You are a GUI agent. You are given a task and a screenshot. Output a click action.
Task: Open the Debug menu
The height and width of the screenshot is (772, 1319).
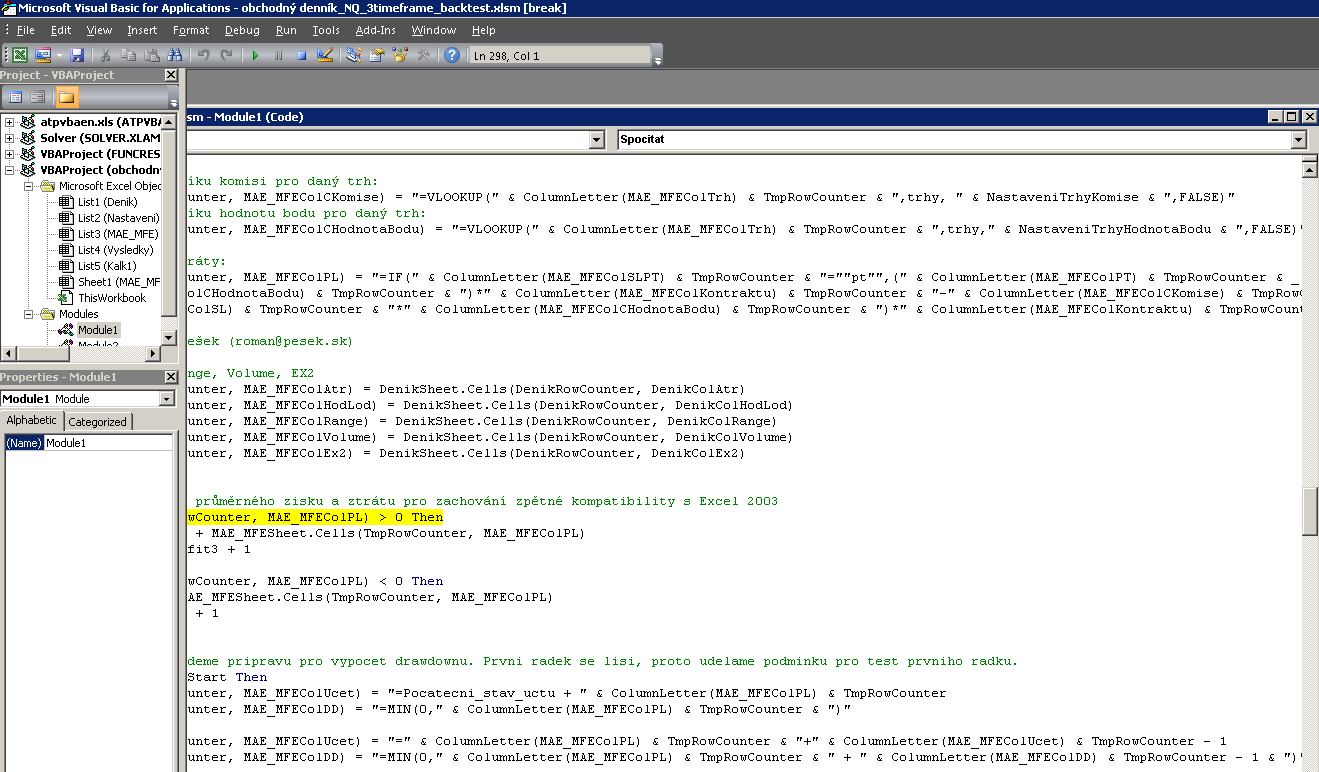click(242, 31)
